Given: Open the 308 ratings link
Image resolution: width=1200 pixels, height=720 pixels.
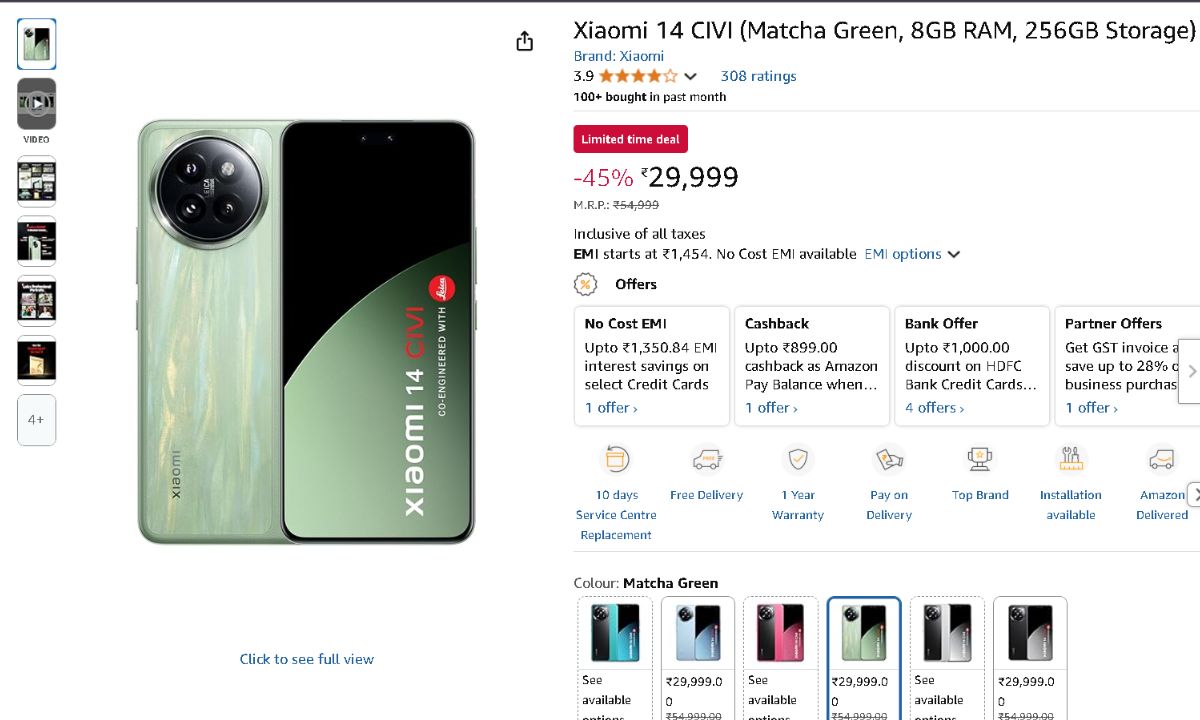Looking at the screenshot, I should 758,76.
